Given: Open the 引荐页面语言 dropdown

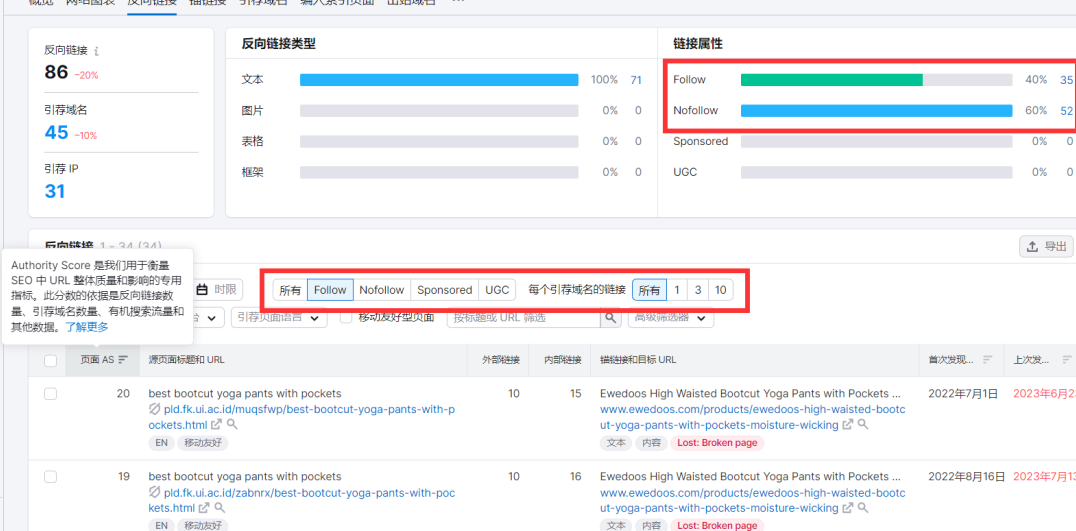Looking at the screenshot, I should (279, 318).
